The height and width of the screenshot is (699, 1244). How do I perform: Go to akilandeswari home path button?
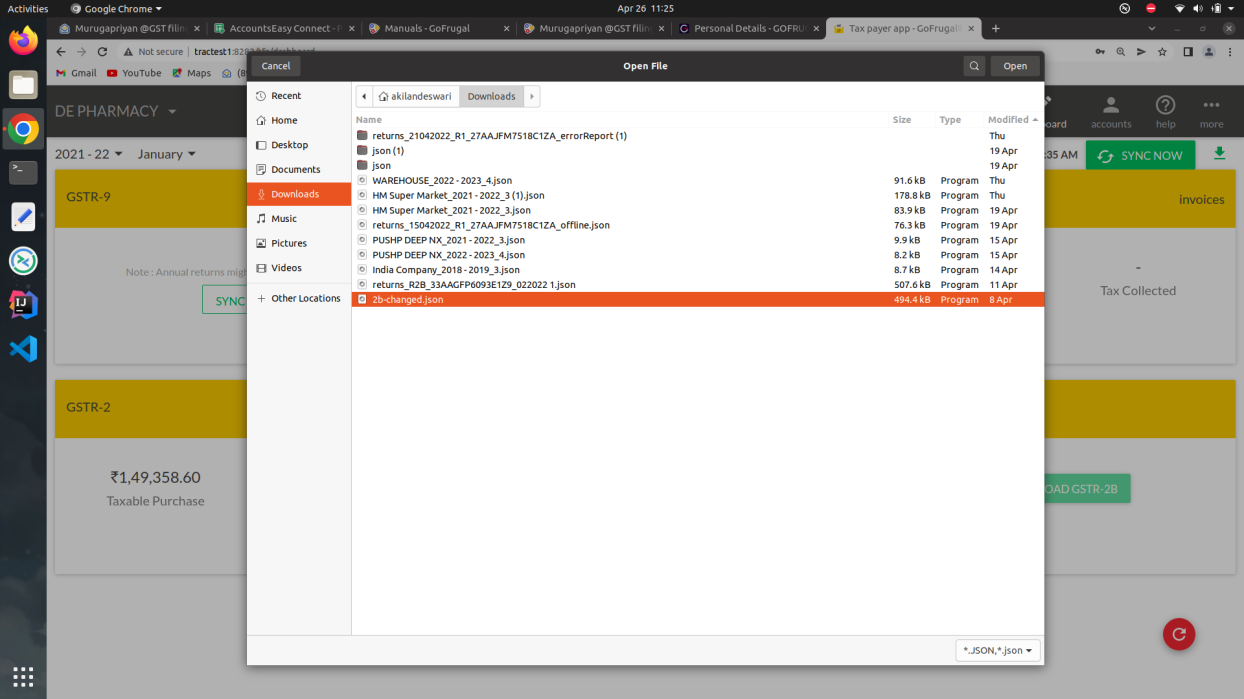[x=415, y=96]
